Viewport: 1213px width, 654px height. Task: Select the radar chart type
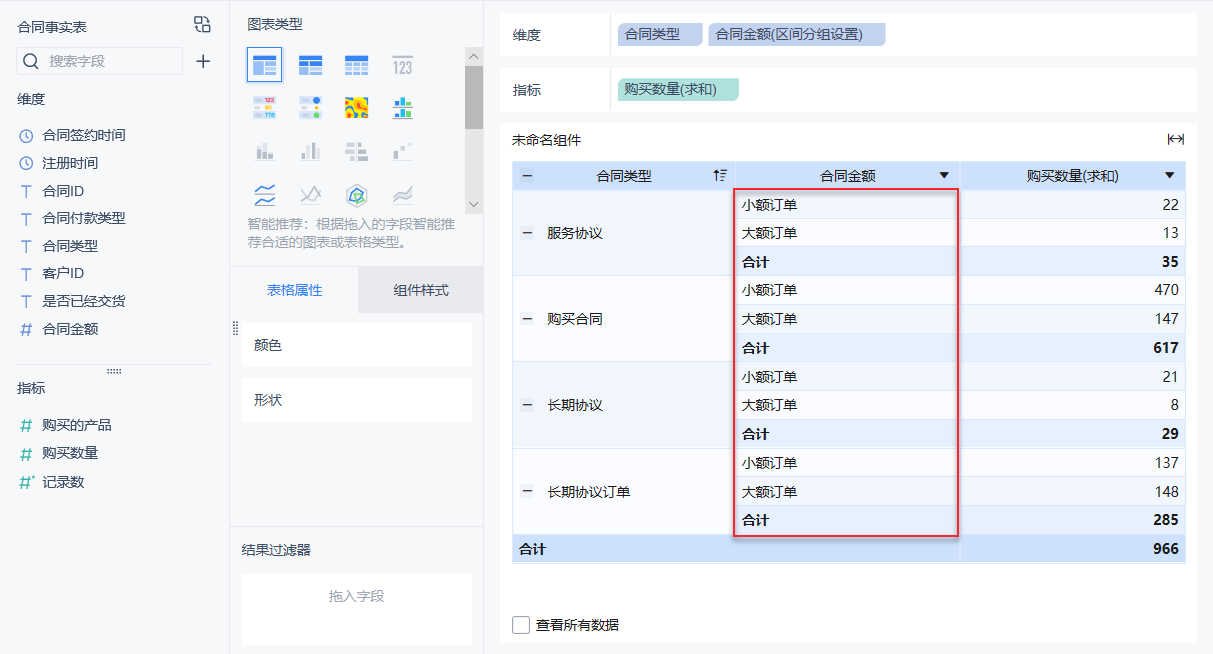pos(357,194)
